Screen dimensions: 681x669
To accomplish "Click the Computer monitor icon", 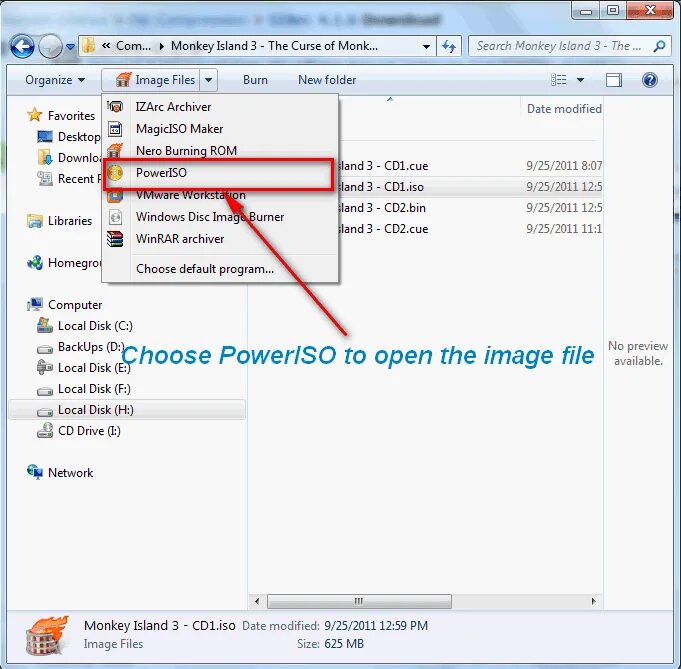I will (34, 304).
